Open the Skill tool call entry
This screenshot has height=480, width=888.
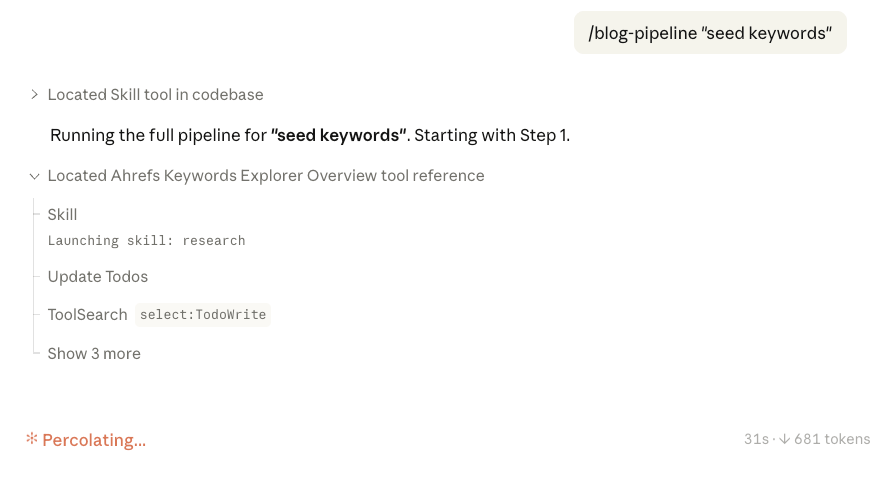[x=62, y=215]
